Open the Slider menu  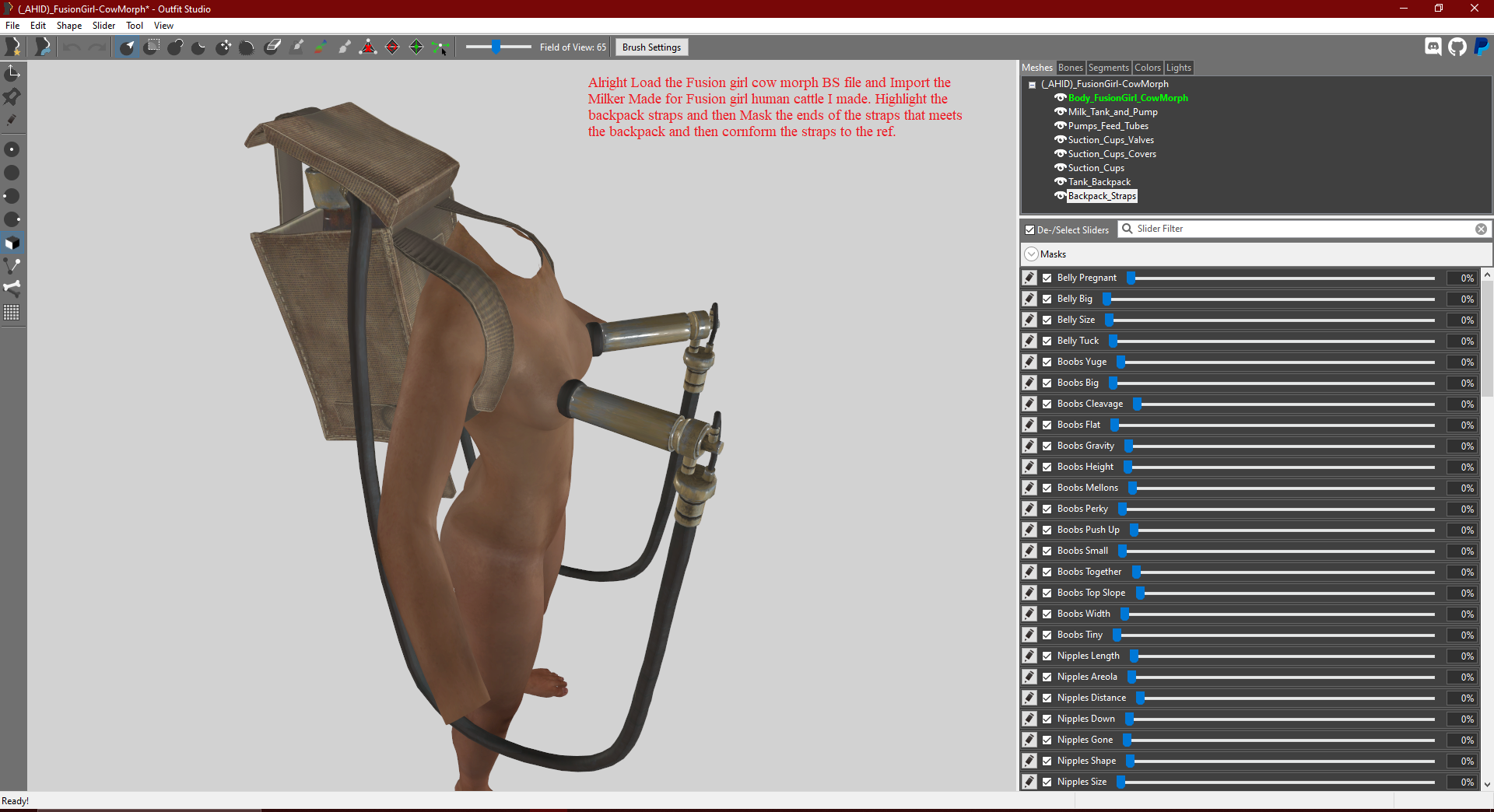point(103,26)
